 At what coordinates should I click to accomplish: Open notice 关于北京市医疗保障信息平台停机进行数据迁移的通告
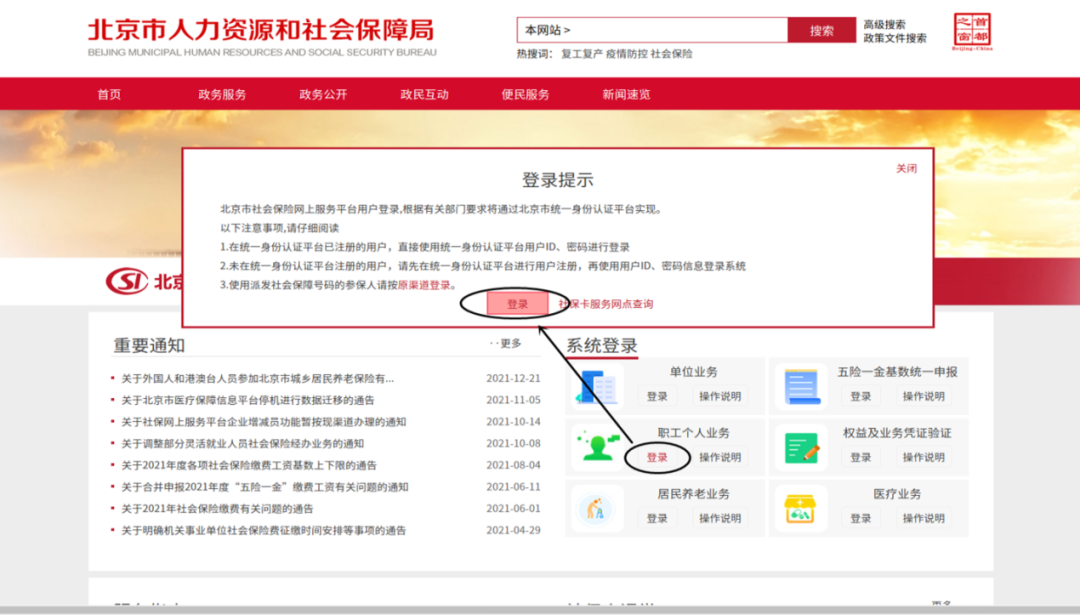point(248,400)
